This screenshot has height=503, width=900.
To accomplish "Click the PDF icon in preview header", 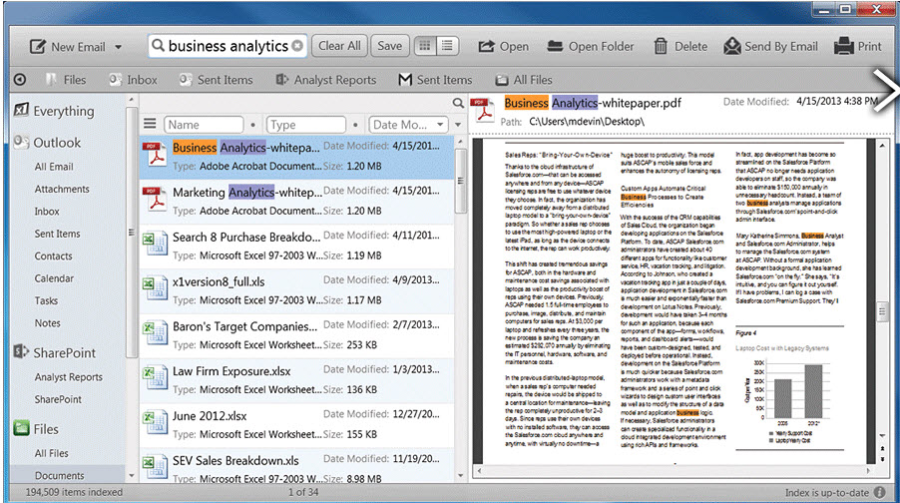I will (x=483, y=110).
